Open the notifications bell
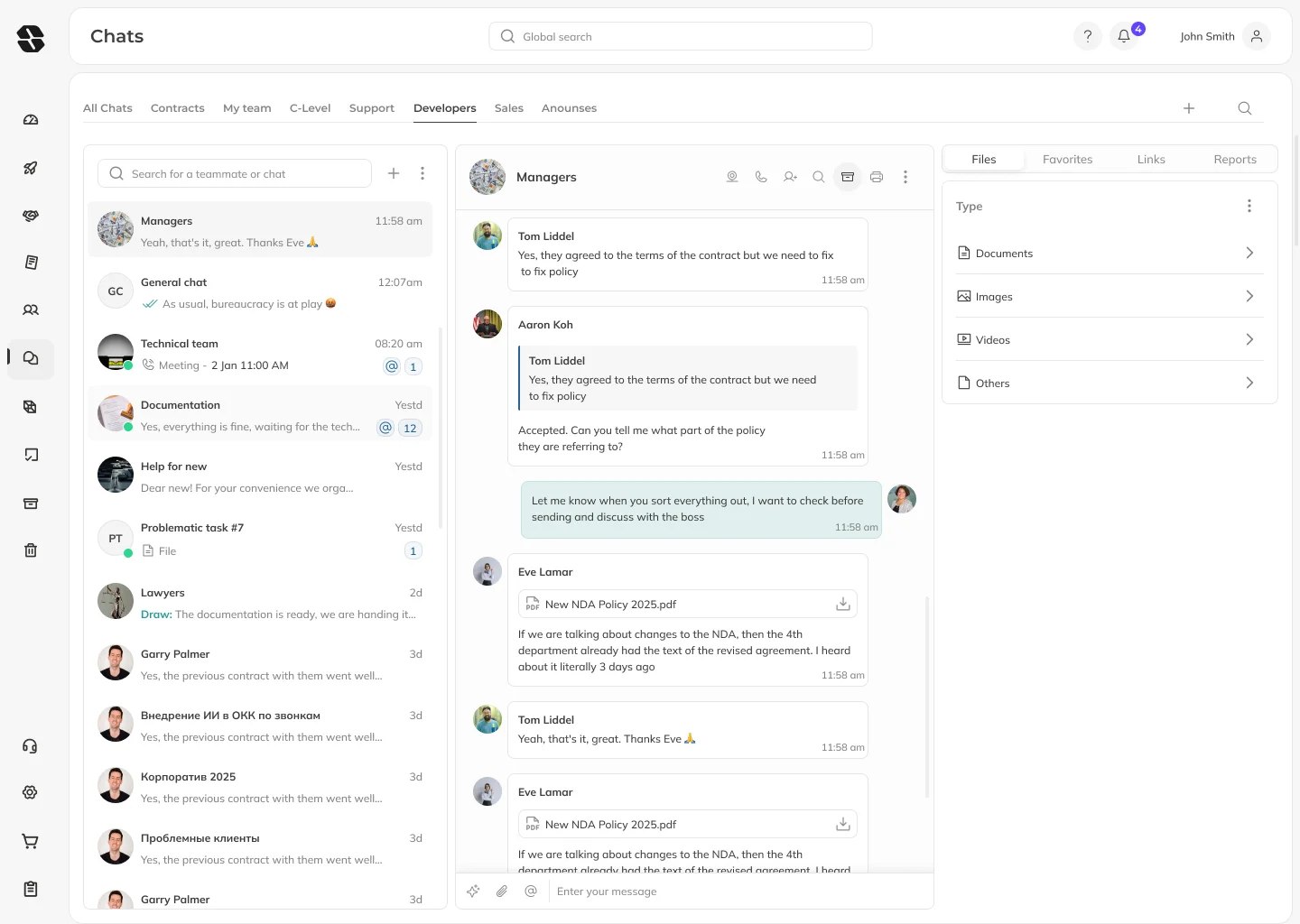This screenshot has height=924, width=1300. pyautogui.click(x=1124, y=36)
